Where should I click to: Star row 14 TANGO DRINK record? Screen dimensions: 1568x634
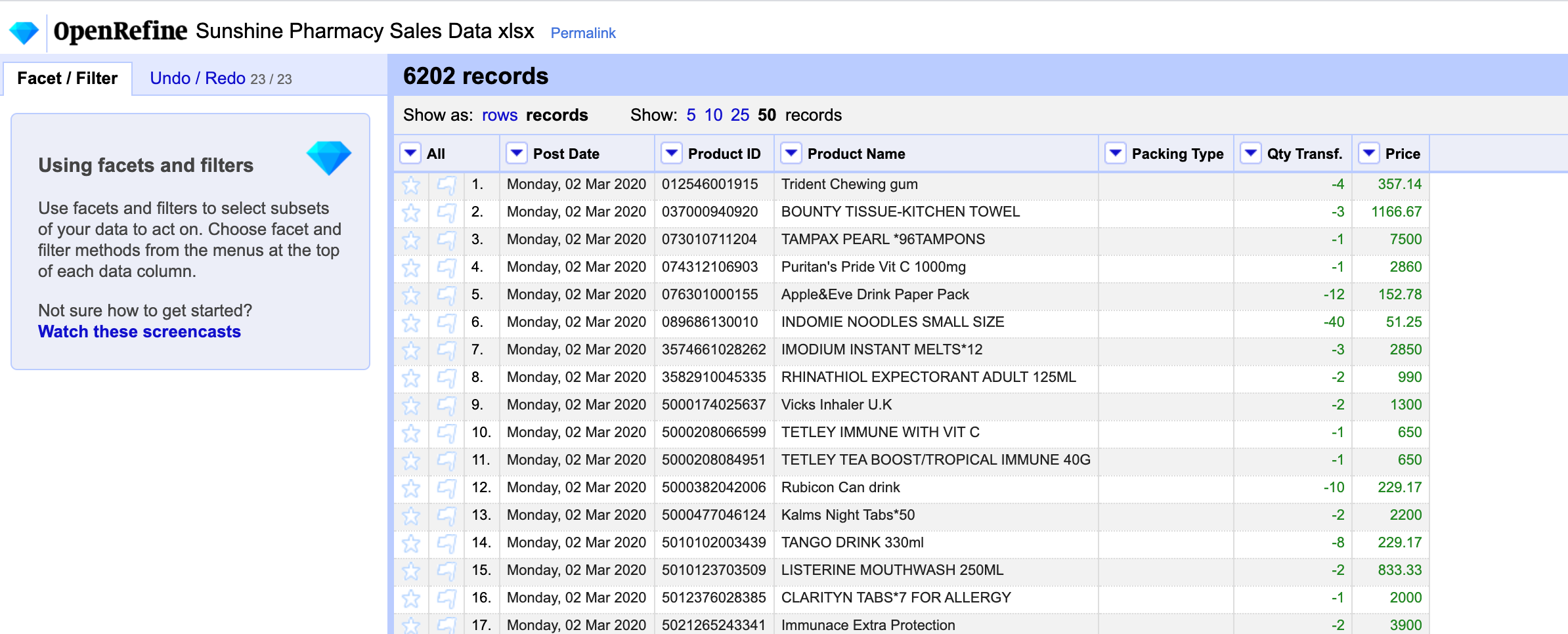(x=411, y=544)
